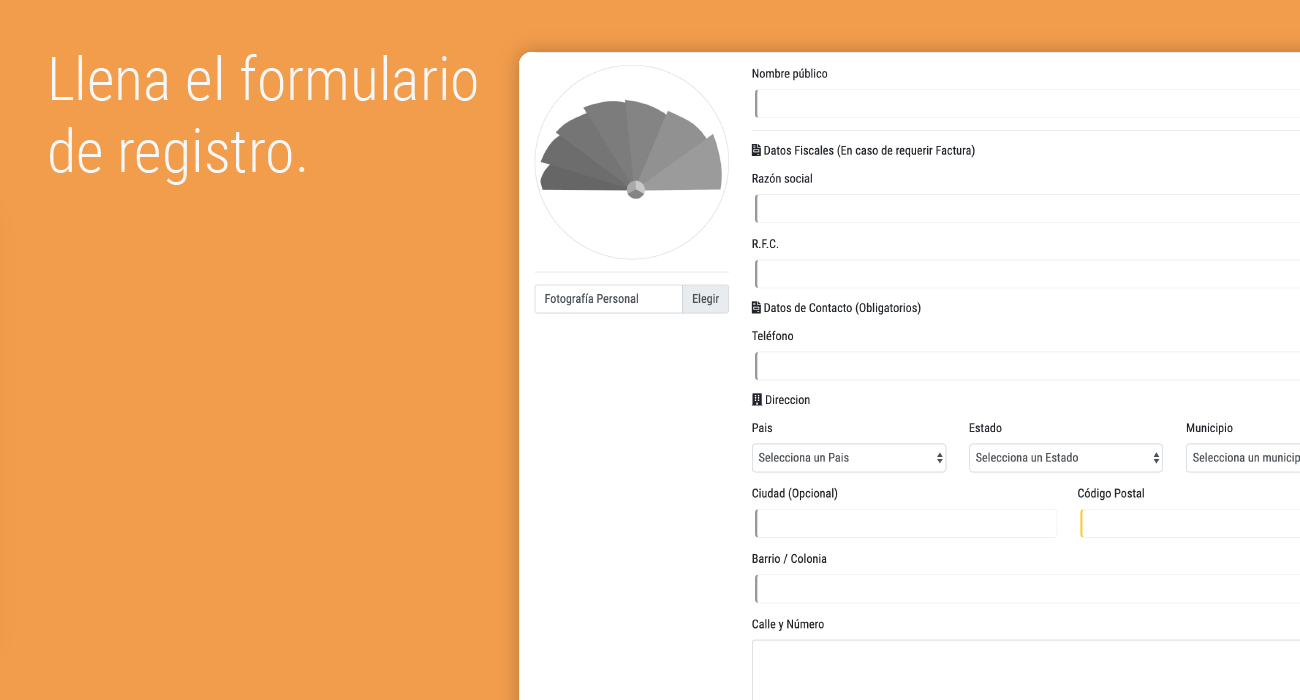Screen dimensions: 1300x700
Task: Open the Estado dropdown
Action: pyautogui.click(x=1066, y=458)
